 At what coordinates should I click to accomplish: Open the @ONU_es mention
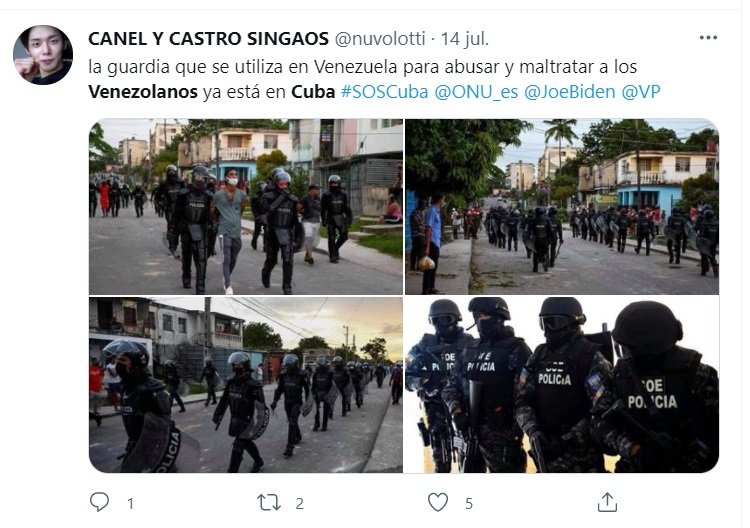point(476,91)
